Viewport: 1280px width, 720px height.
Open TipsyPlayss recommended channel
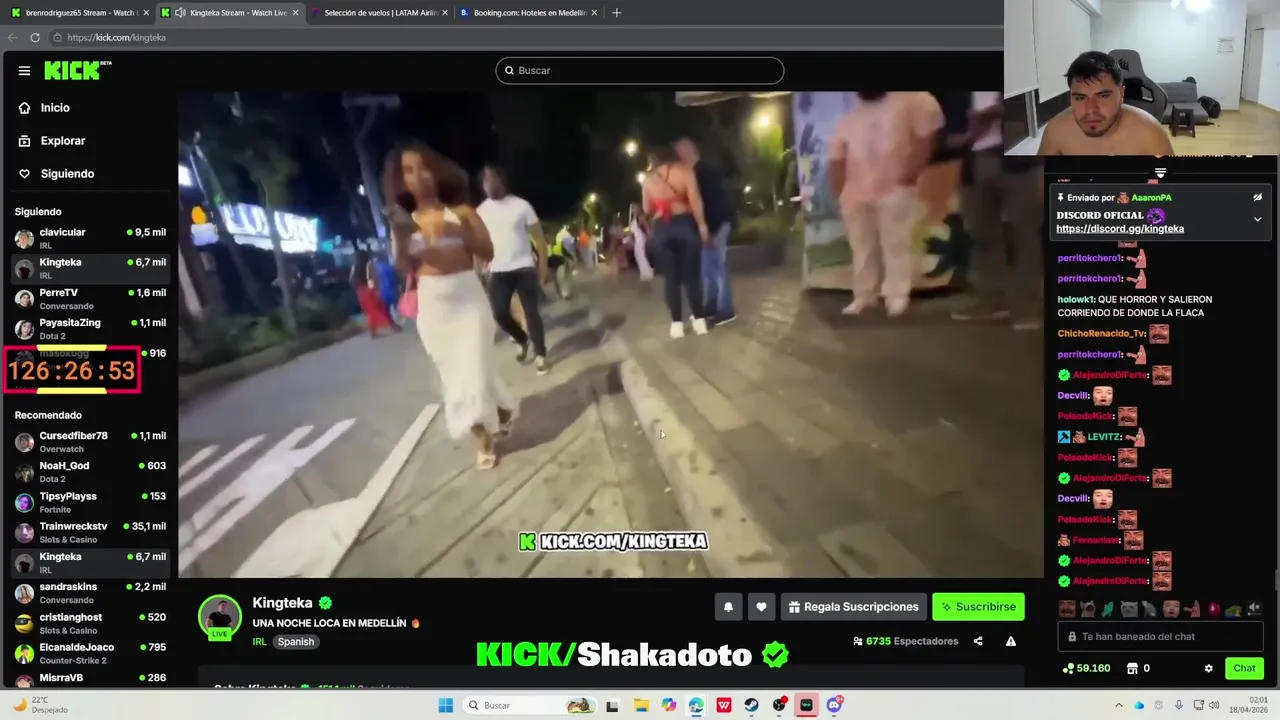click(x=90, y=502)
